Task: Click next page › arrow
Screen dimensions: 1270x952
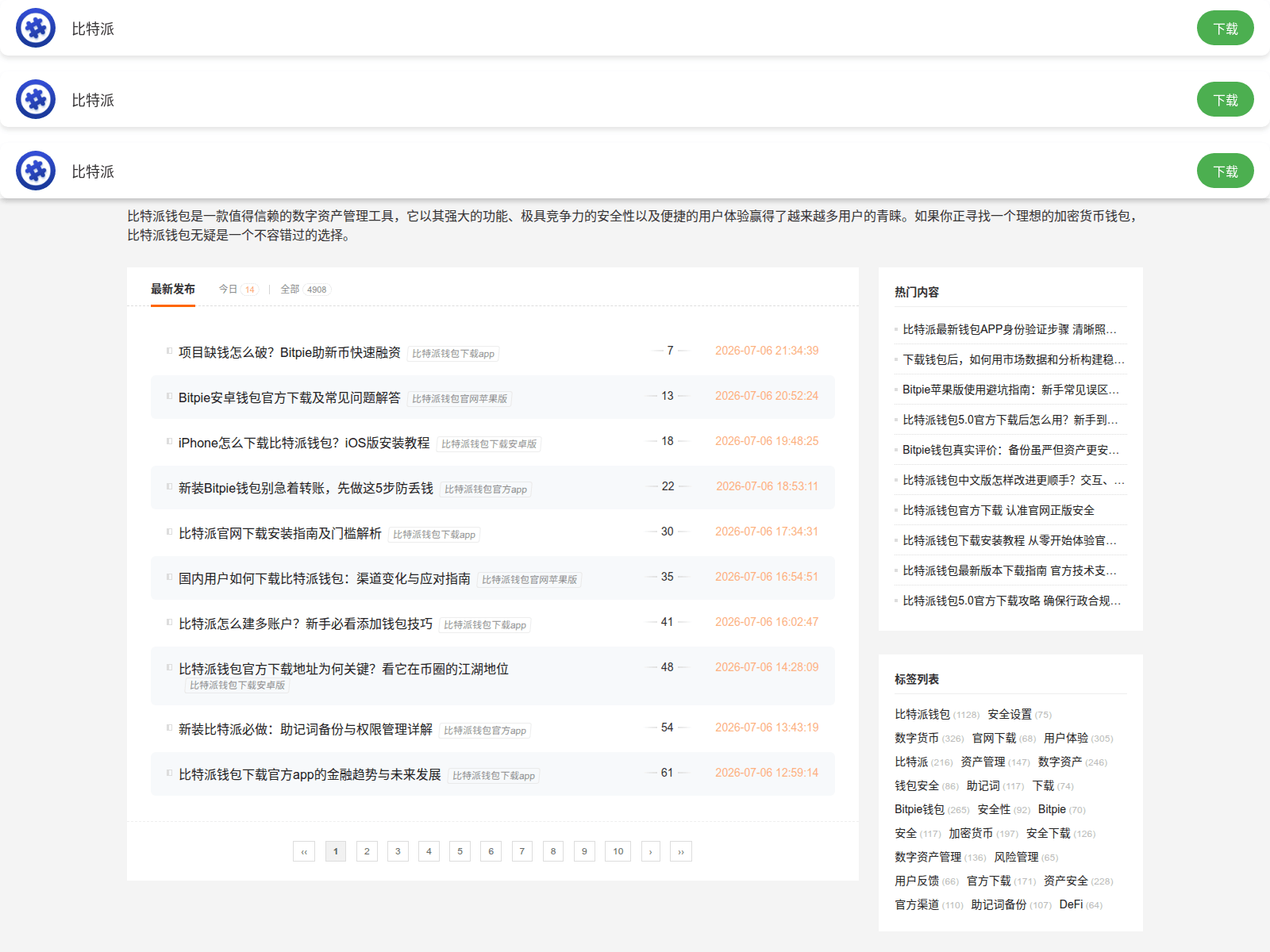Action: click(651, 851)
